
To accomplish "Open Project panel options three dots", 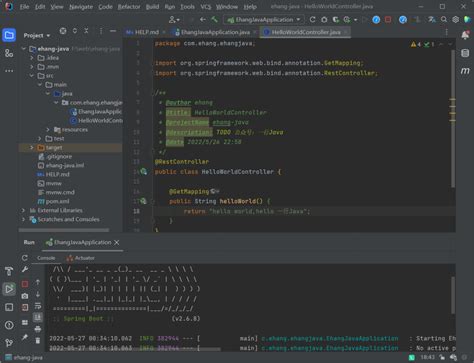I will pyautogui.click(x=101, y=31).
